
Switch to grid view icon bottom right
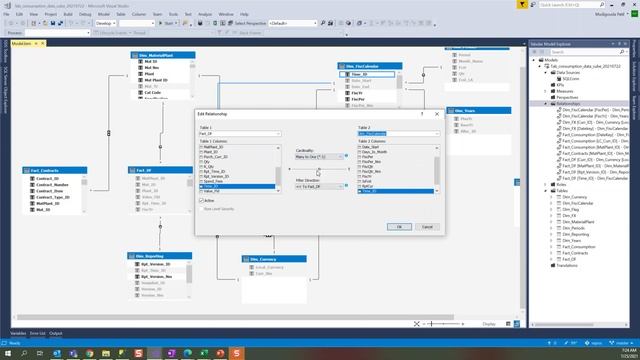508,324
